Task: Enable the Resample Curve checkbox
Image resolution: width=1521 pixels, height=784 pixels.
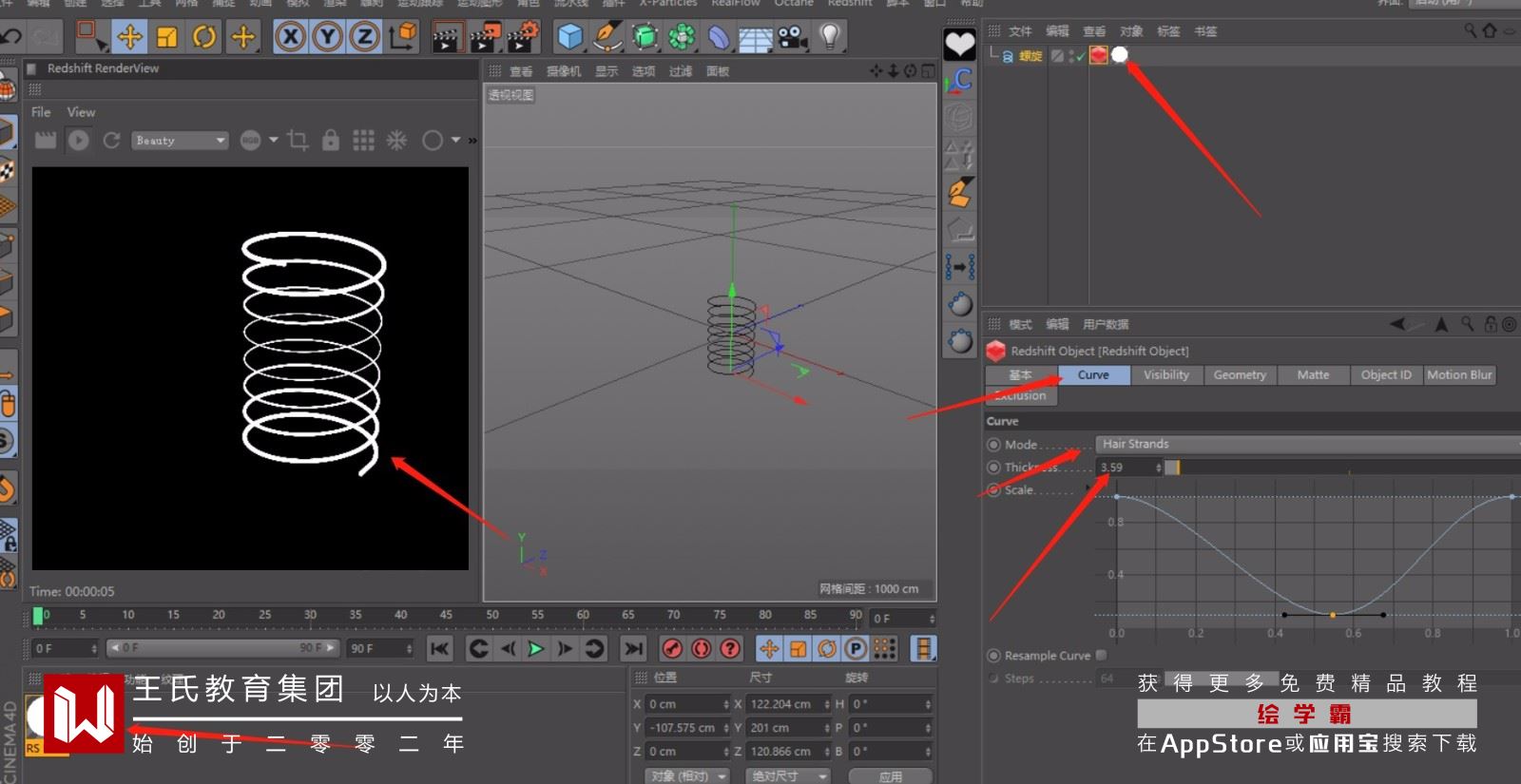Action: [x=1101, y=655]
